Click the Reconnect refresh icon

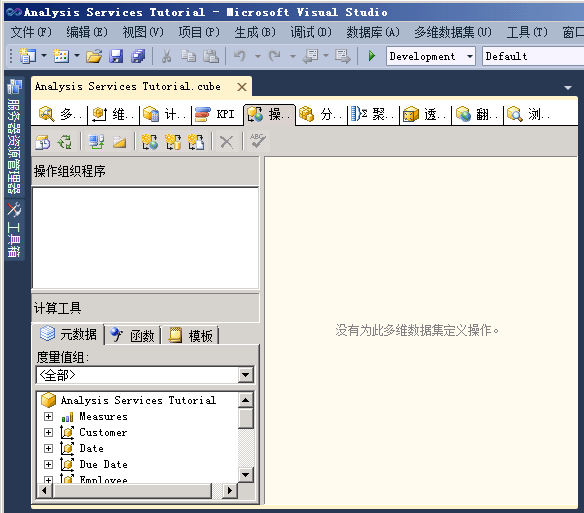65,142
